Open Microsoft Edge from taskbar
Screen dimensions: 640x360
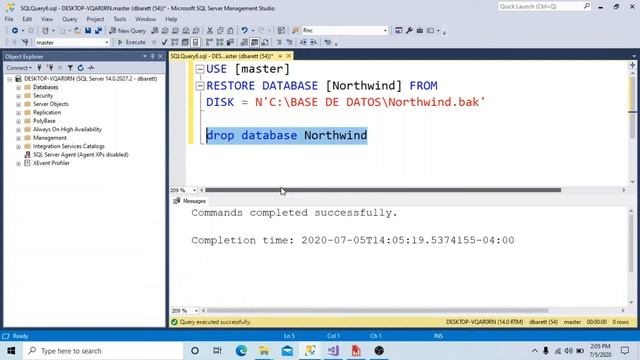[241, 351]
